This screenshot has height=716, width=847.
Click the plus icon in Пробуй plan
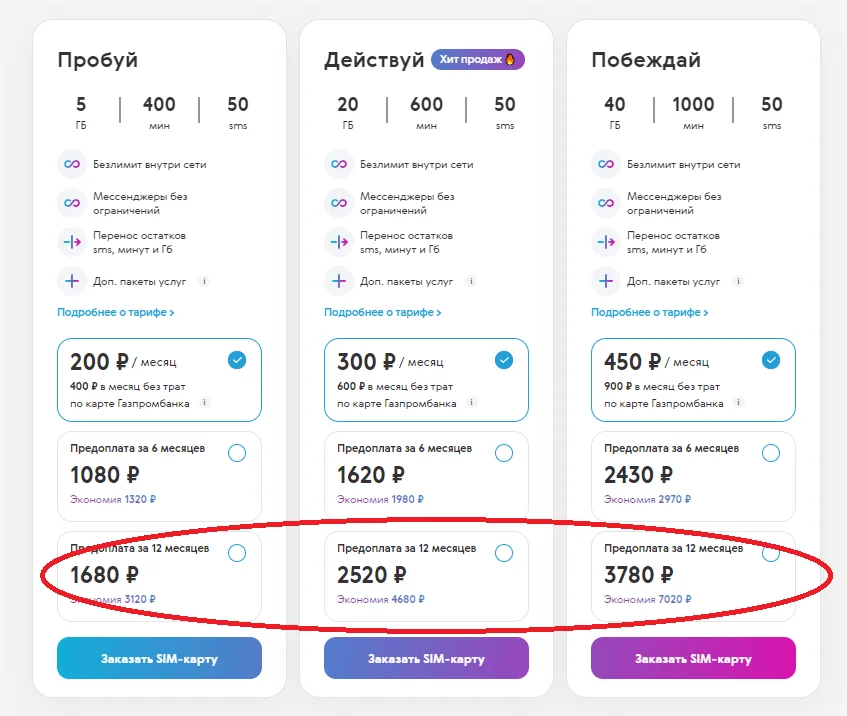click(x=71, y=281)
